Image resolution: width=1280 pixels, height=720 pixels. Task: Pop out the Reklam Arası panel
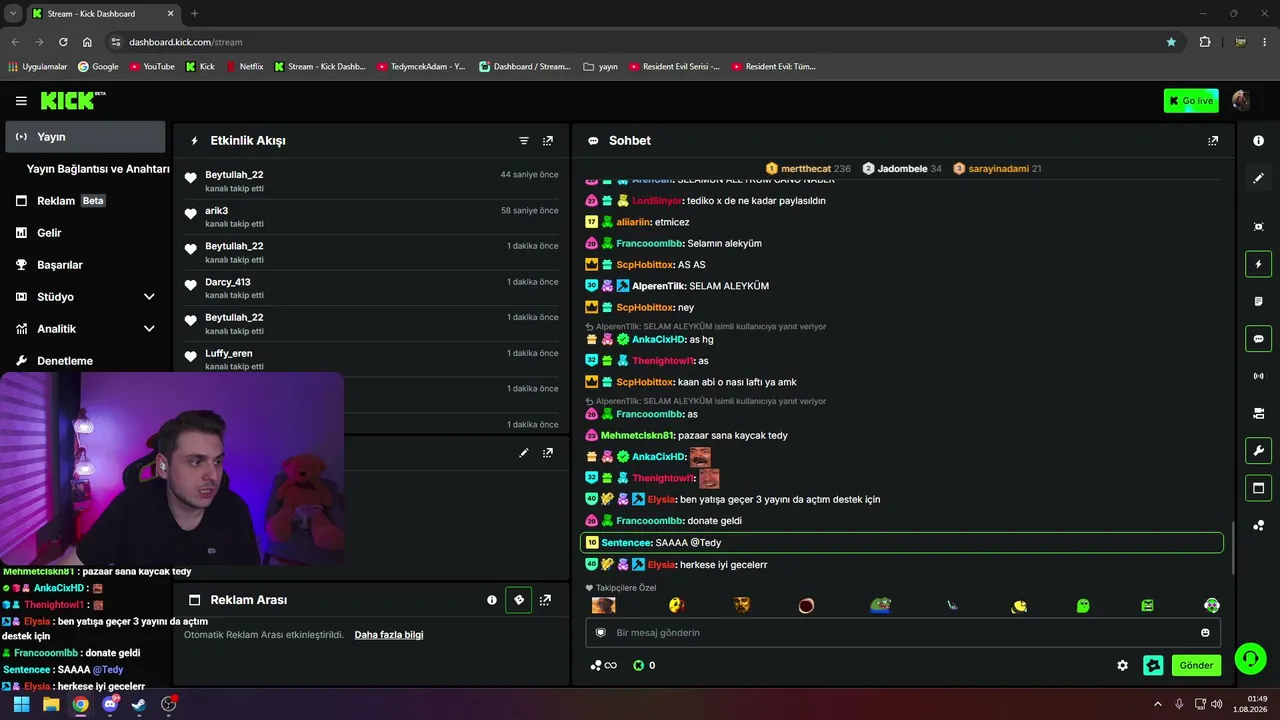(x=545, y=600)
